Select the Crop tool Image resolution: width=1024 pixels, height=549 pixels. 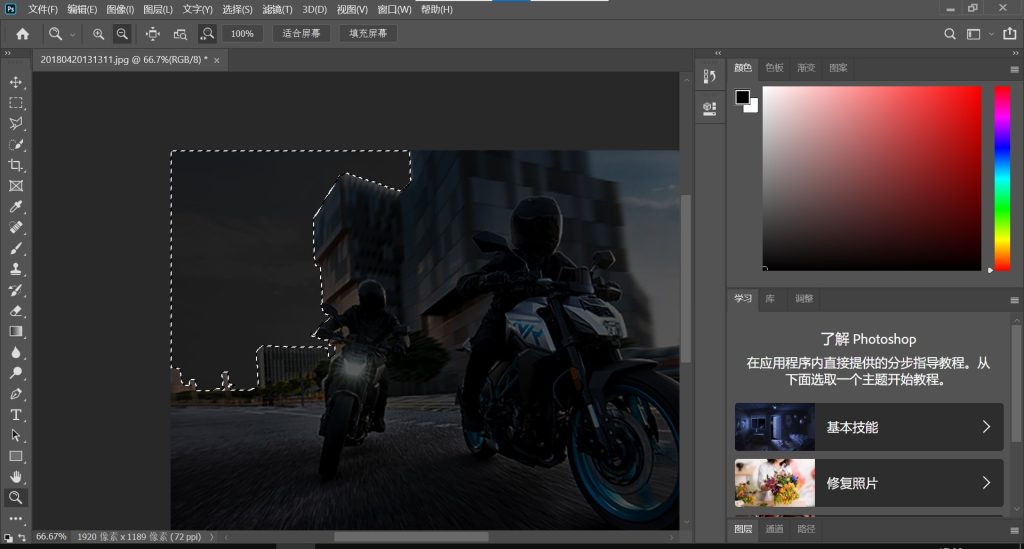(x=15, y=165)
